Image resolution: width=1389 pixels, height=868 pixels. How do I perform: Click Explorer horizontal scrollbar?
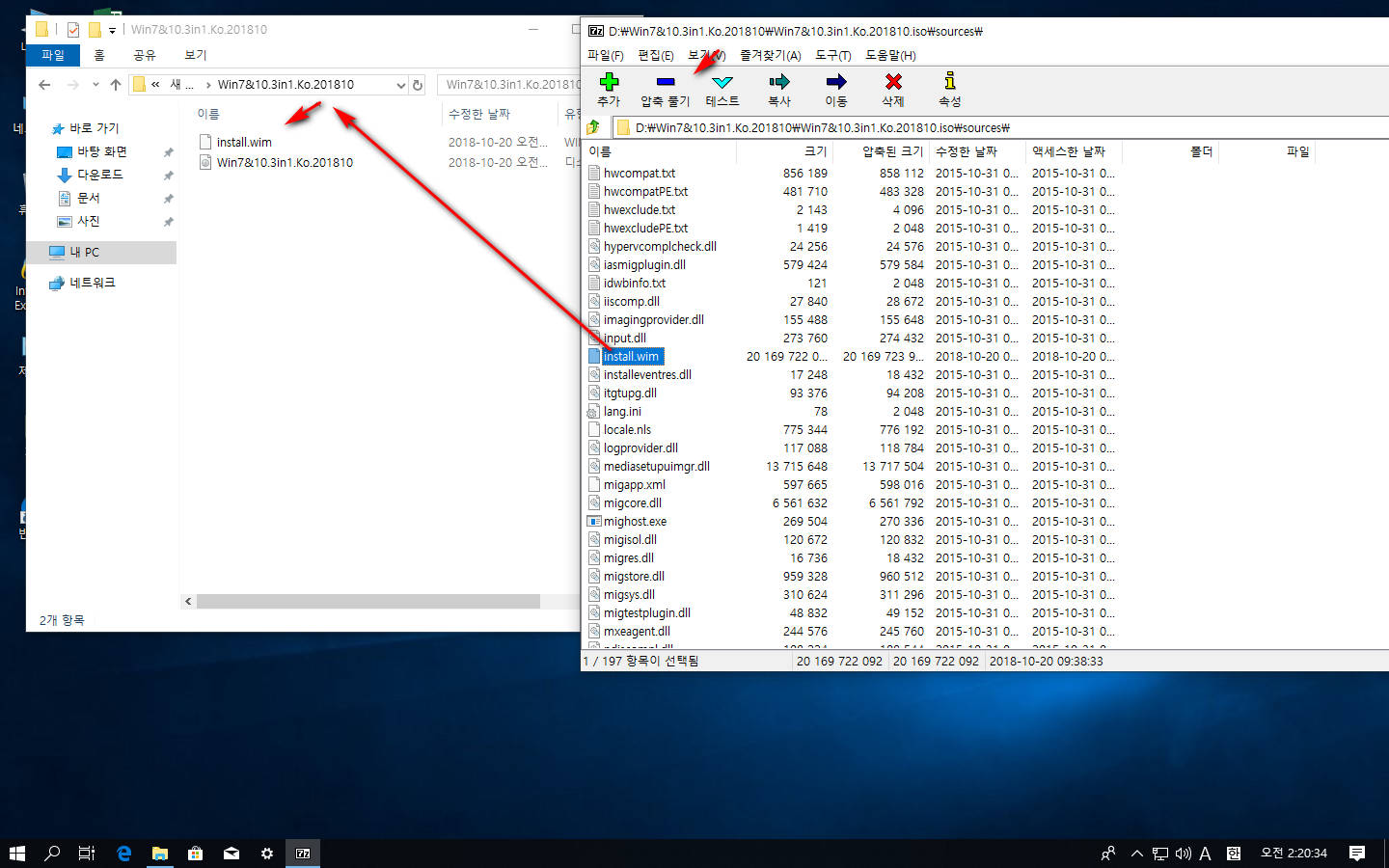368,601
